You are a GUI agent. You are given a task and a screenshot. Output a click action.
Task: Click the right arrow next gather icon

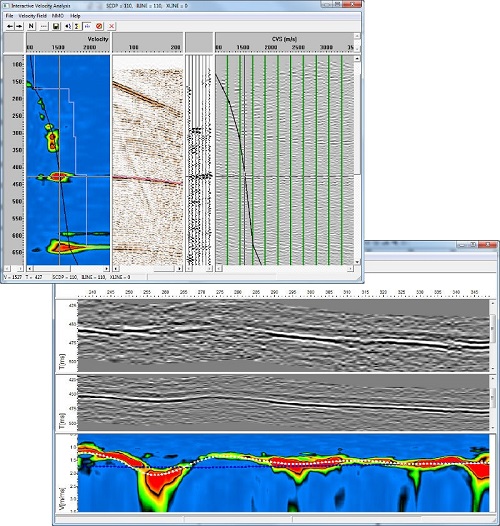(19, 26)
